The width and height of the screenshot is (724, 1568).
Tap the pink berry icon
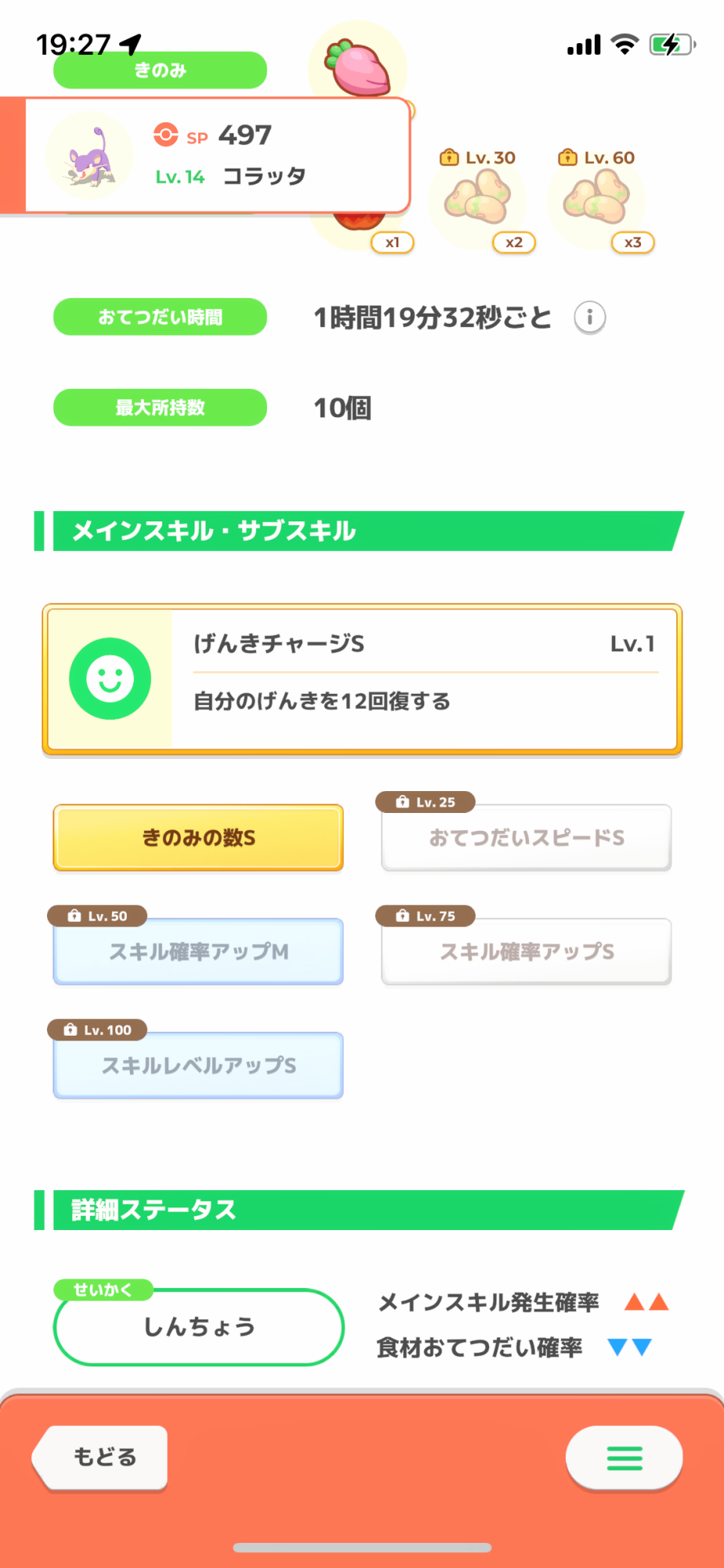coord(360,67)
